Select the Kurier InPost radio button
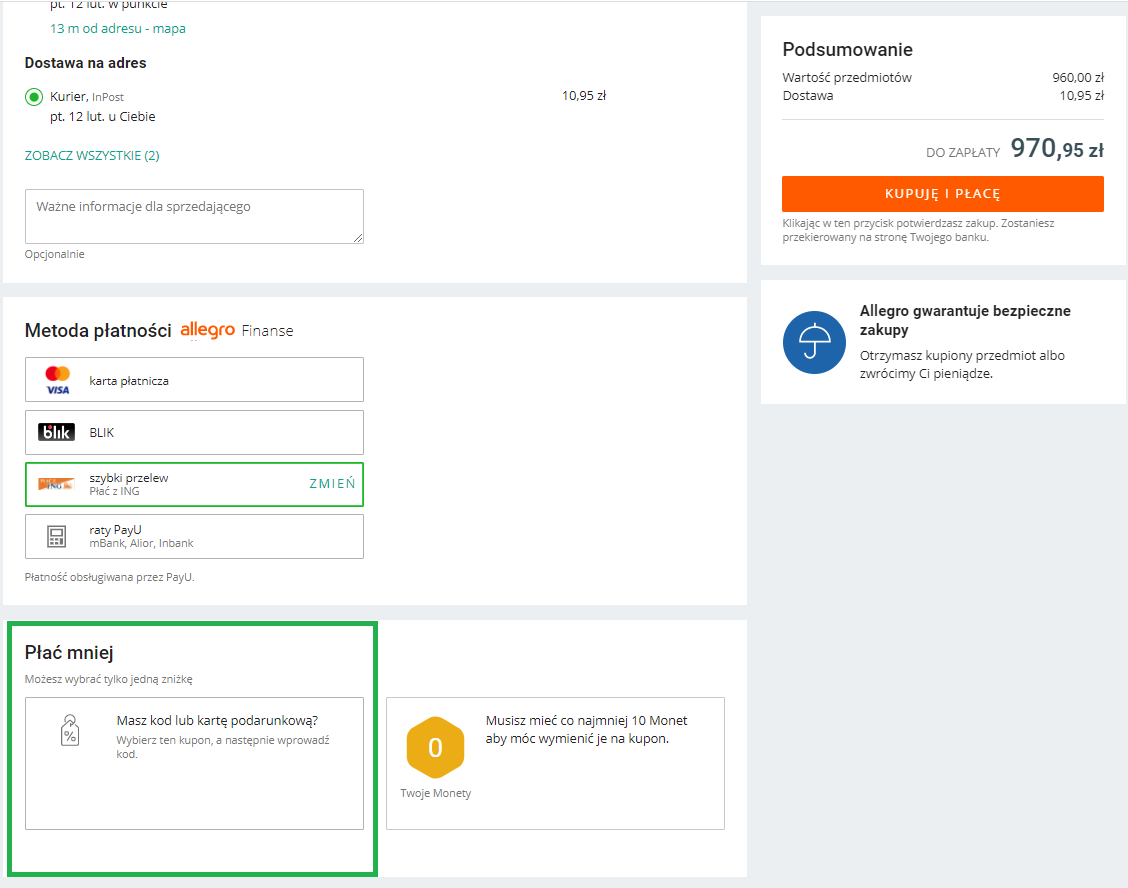 (x=34, y=97)
